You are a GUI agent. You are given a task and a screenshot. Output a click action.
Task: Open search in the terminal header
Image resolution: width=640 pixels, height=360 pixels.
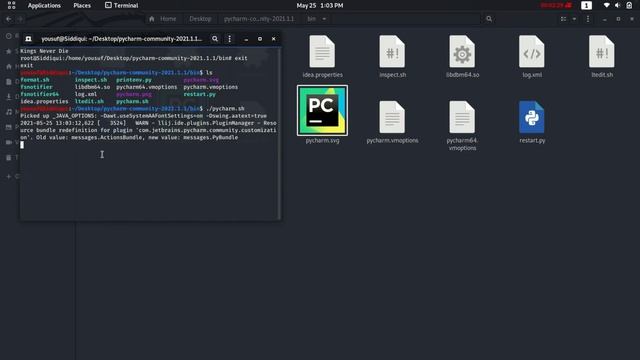215,39
